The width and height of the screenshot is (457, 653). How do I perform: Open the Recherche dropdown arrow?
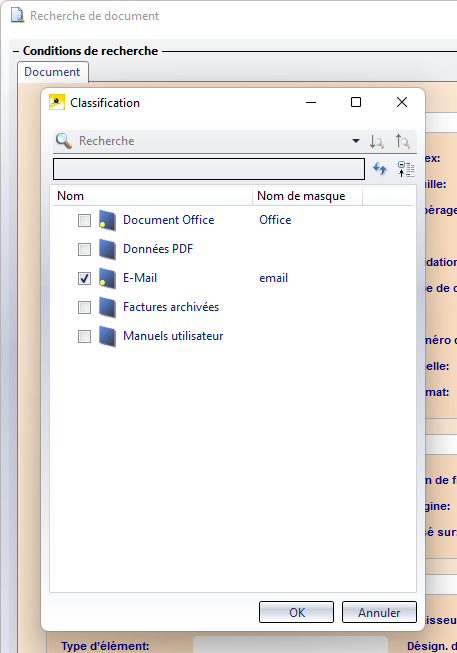[356, 141]
